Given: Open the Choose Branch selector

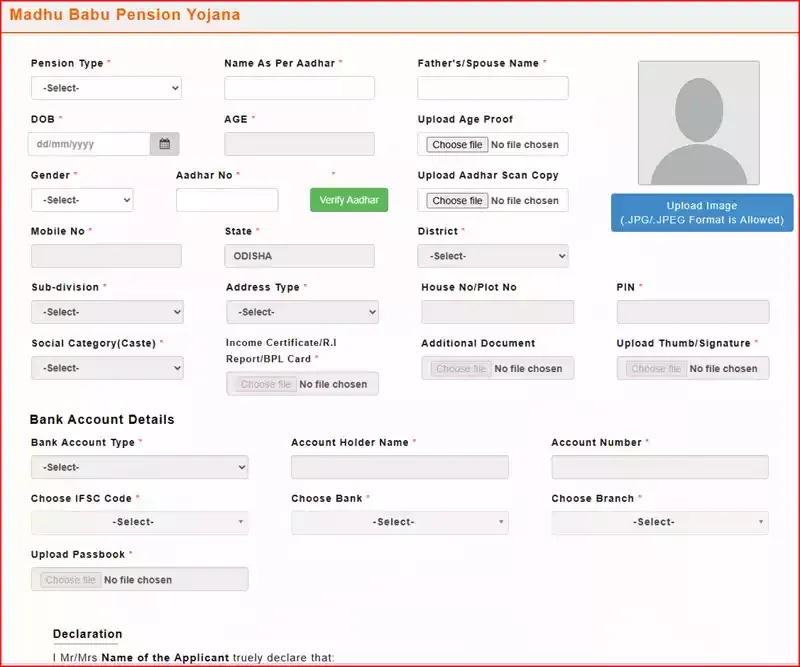Looking at the screenshot, I should point(660,522).
